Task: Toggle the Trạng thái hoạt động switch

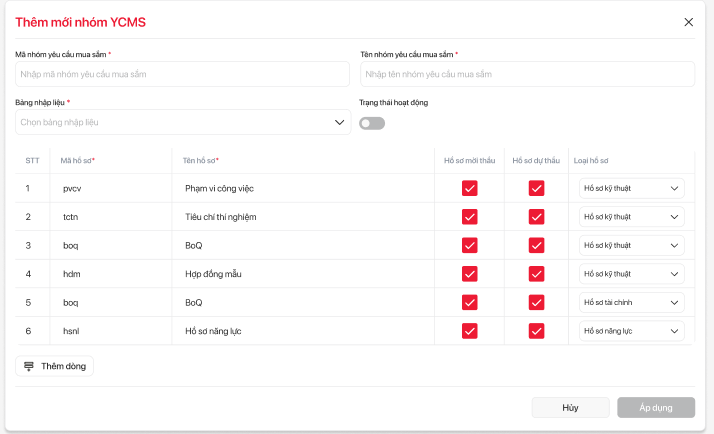Action: point(372,123)
